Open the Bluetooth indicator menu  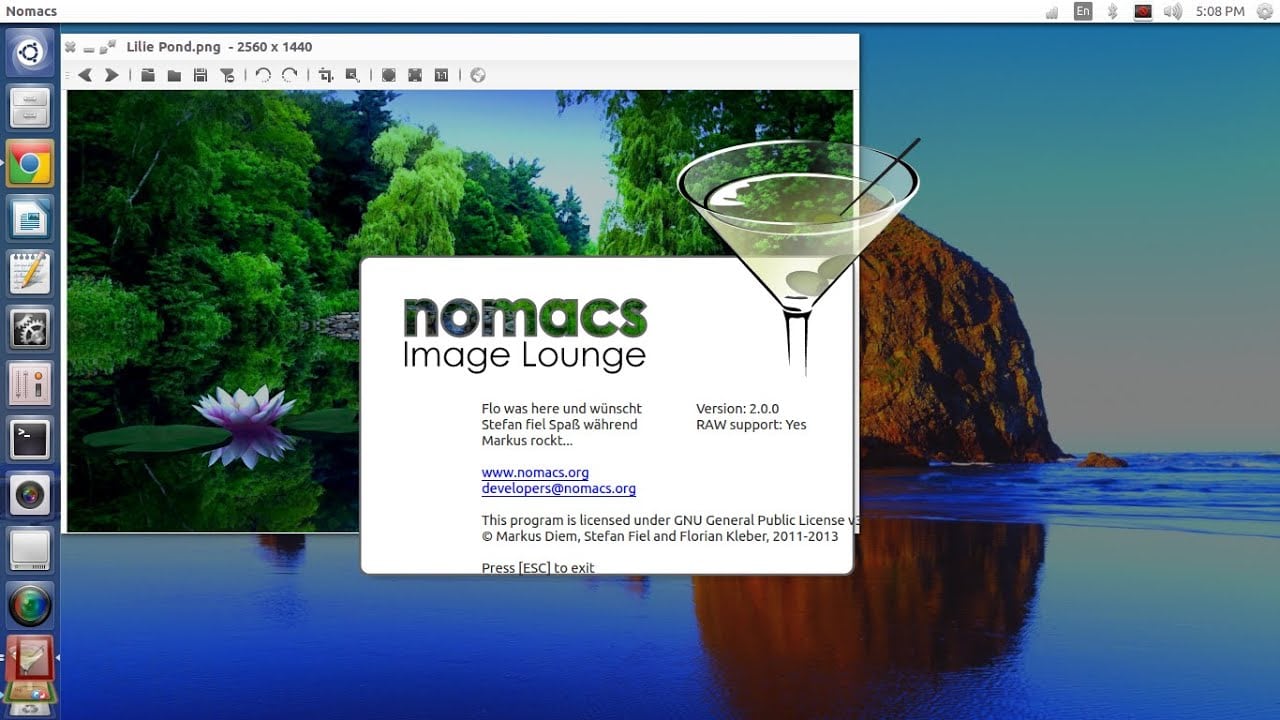[1112, 11]
